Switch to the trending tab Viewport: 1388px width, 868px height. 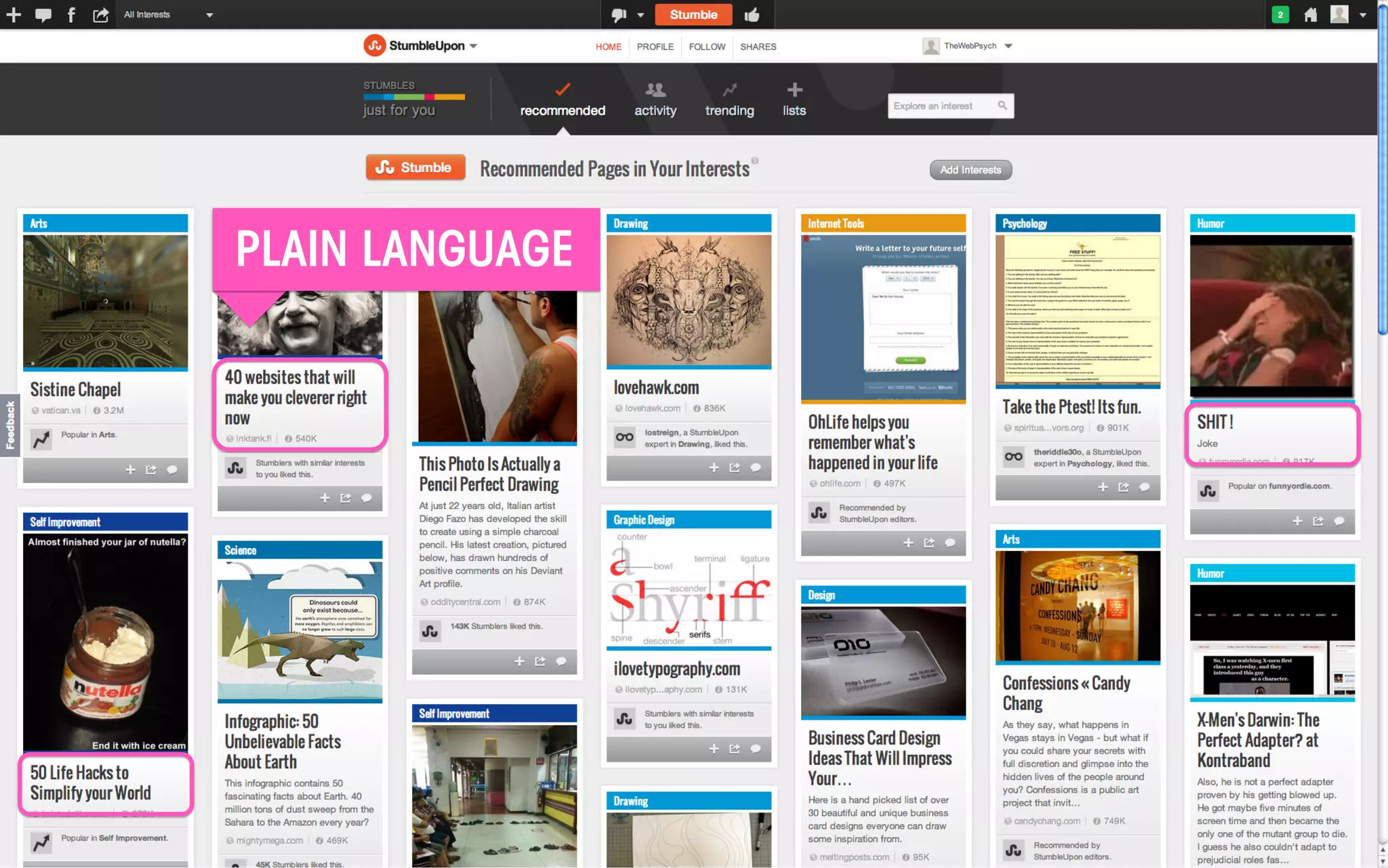coord(729,100)
